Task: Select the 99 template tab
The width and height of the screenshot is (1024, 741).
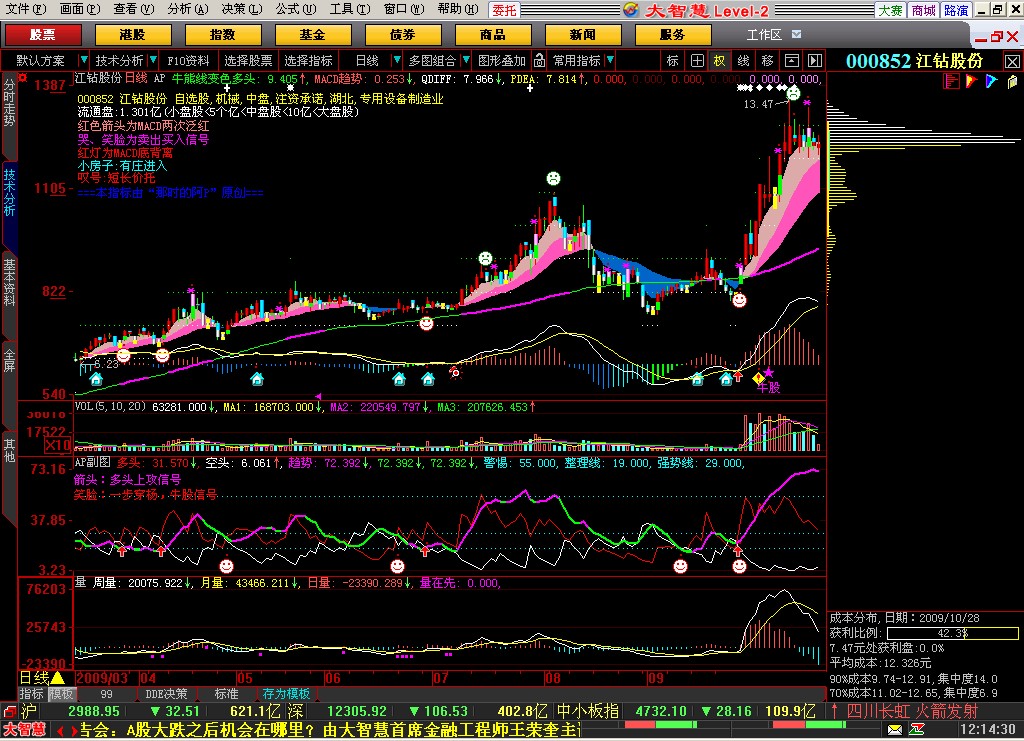Action: 106,694
